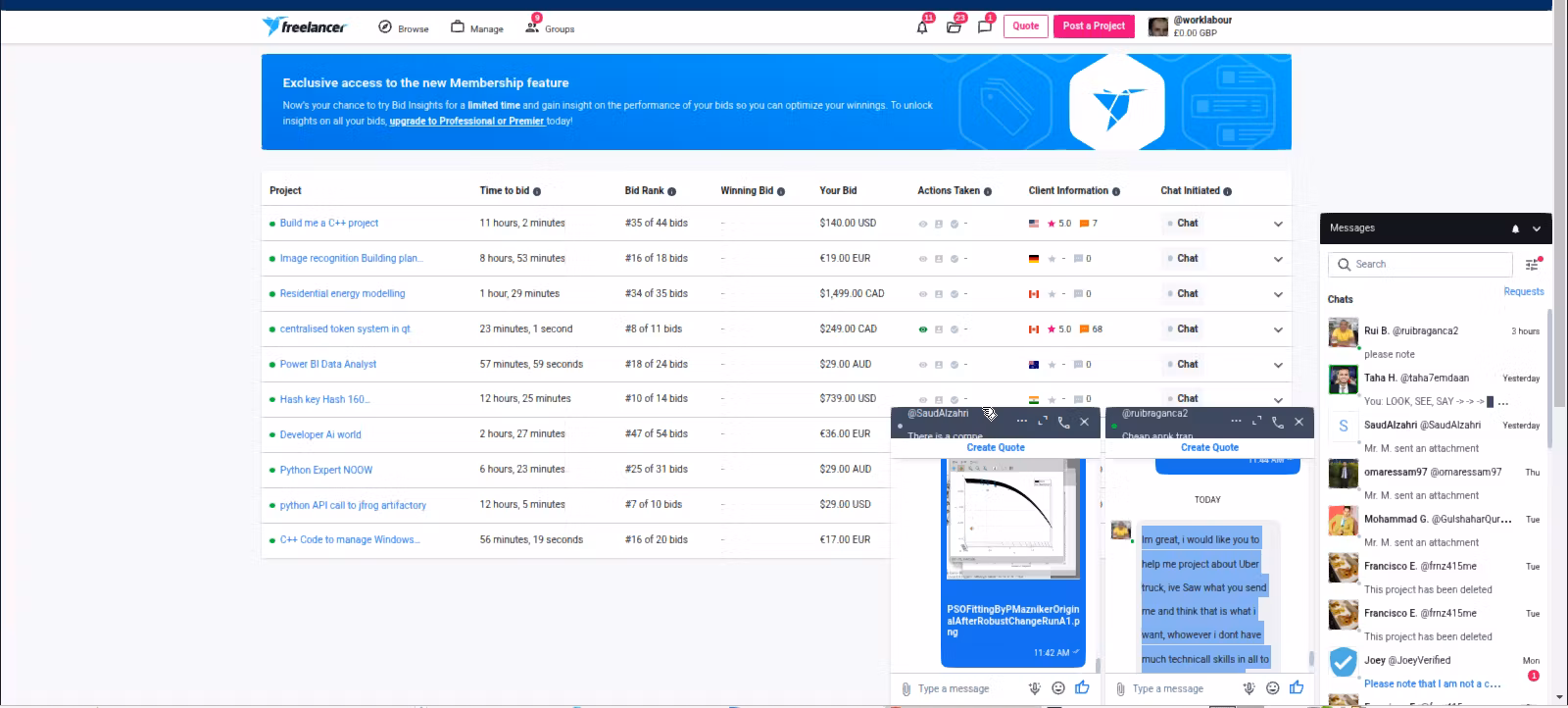
Task: Focus the Messages search field
Action: [1421, 265]
